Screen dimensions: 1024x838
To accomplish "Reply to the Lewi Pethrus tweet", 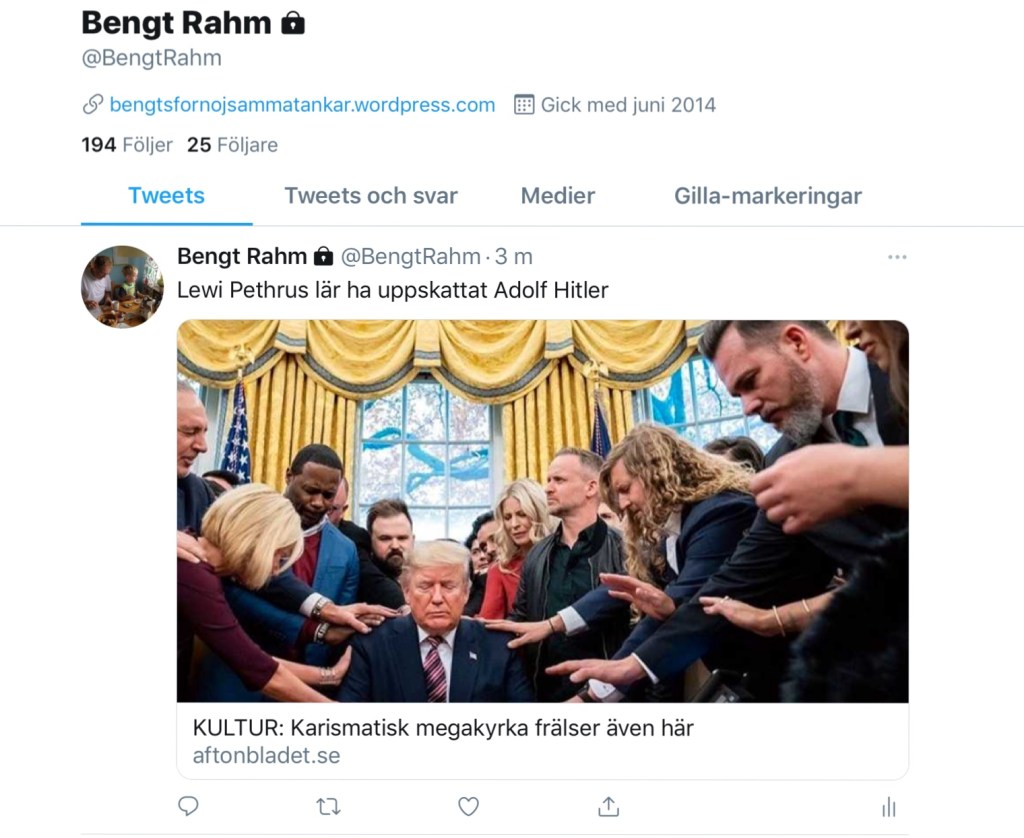I will coord(188,806).
